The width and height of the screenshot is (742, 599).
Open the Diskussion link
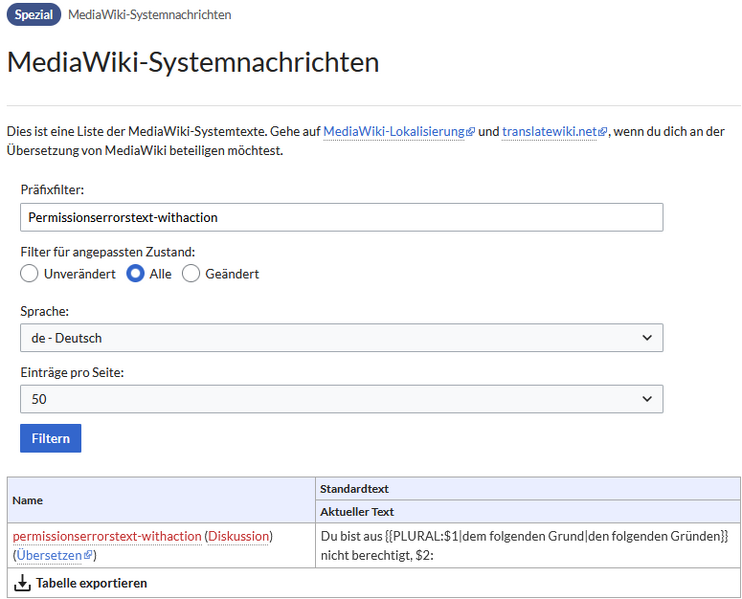pos(238,536)
